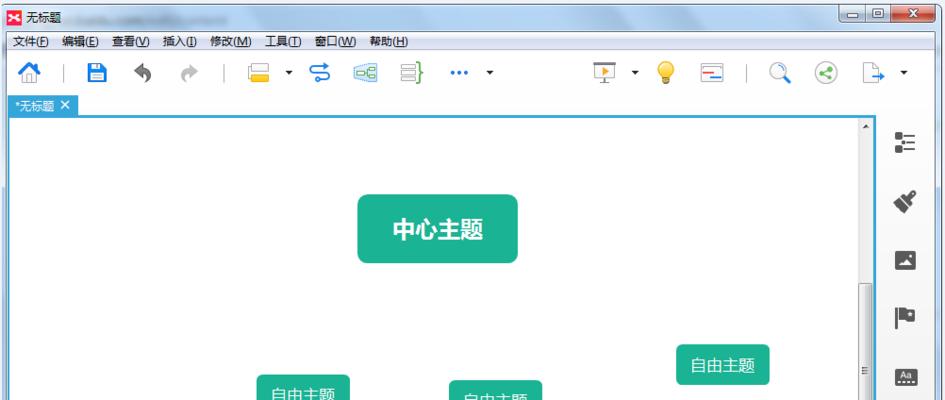Select the rightmost 自由主题 floating topic
The height and width of the screenshot is (400, 945).
click(x=723, y=364)
